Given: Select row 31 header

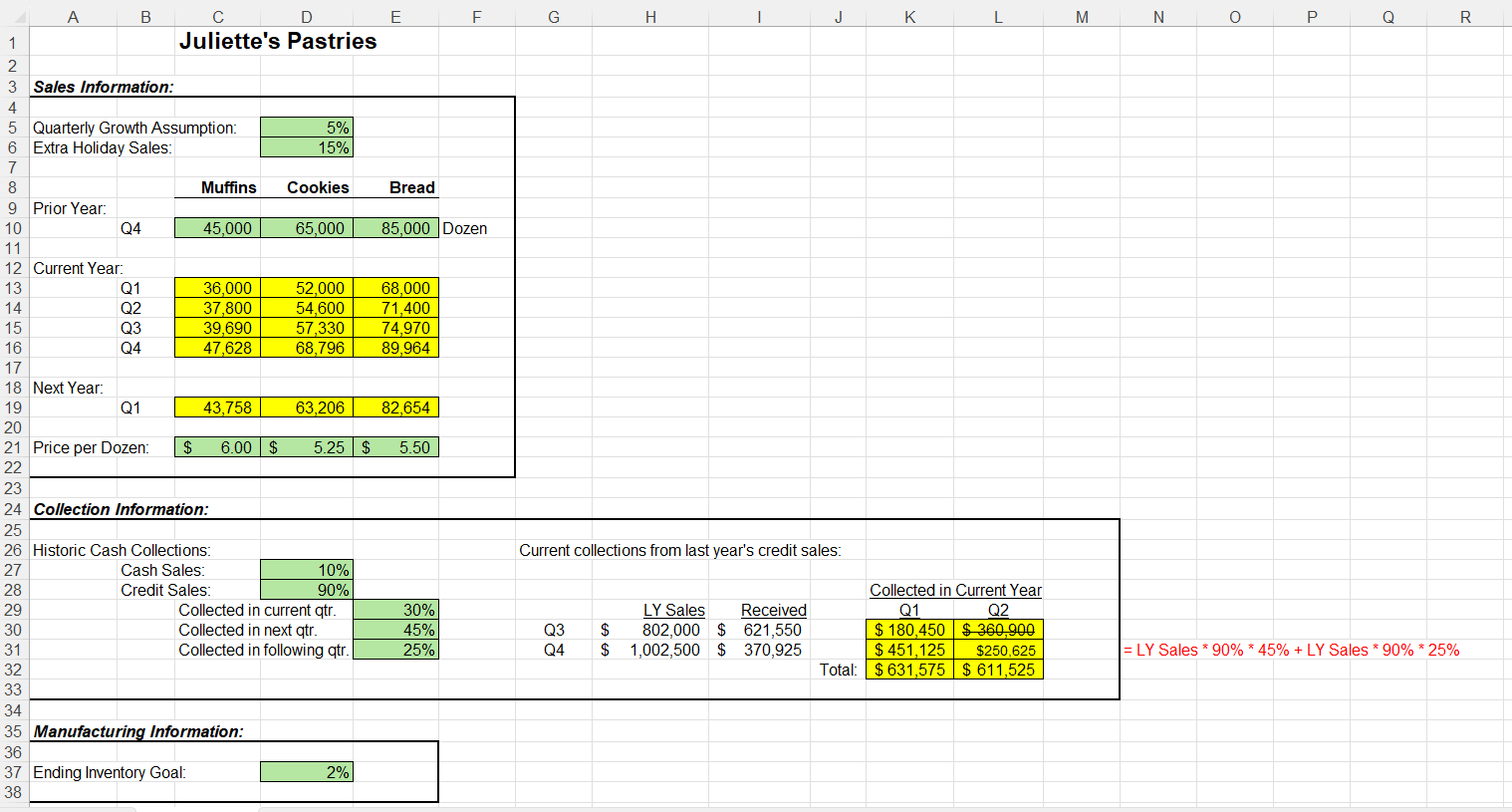Looking at the screenshot, I should click(x=12, y=649).
